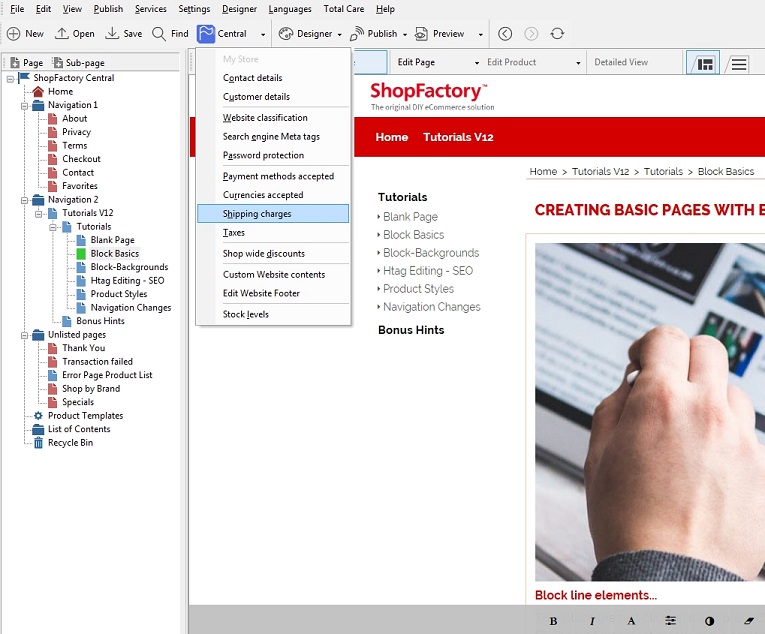Click the Tutorials V12 red navigation link
Image resolution: width=765 pixels, height=634 pixels.
(x=458, y=137)
